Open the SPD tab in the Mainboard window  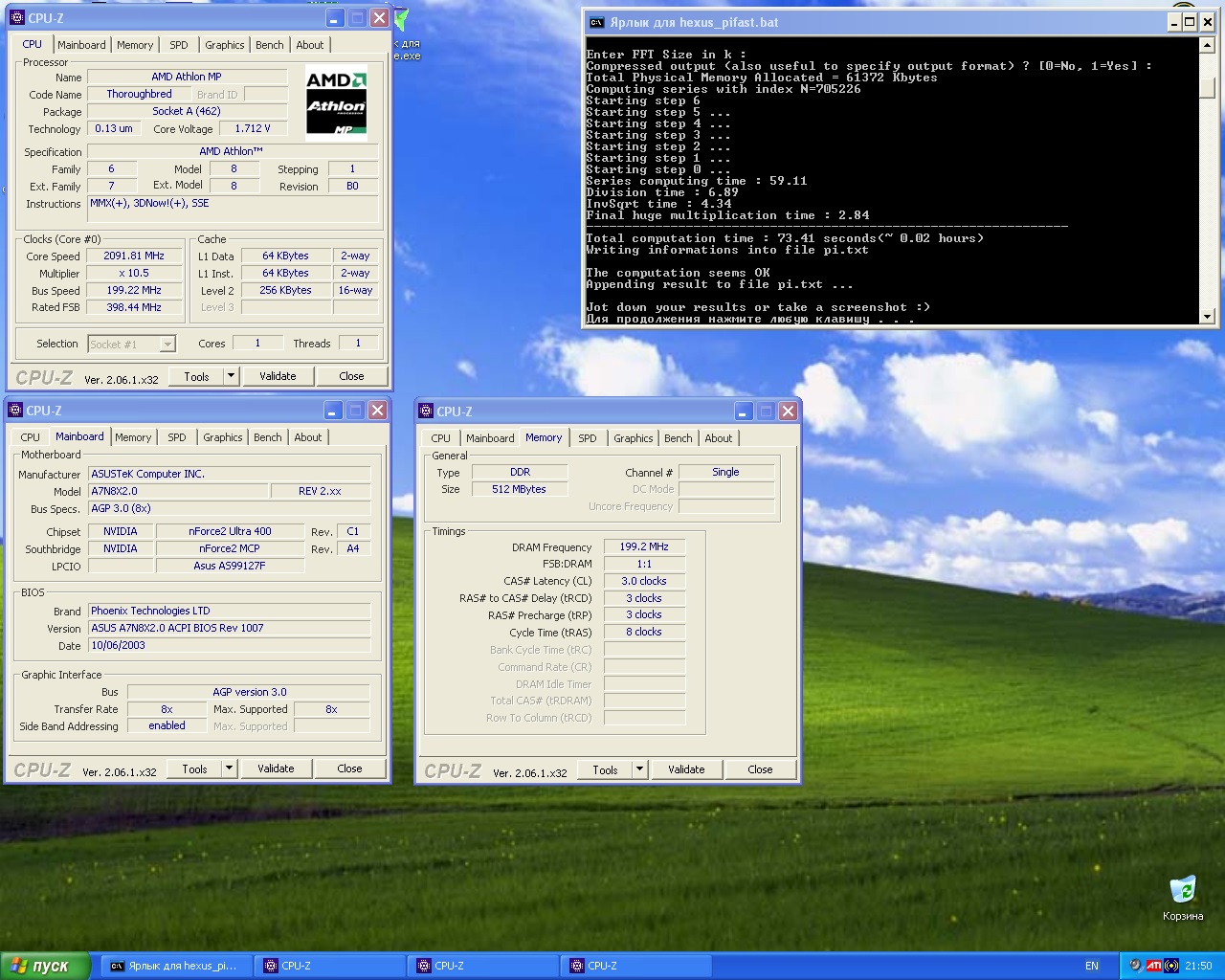177,437
